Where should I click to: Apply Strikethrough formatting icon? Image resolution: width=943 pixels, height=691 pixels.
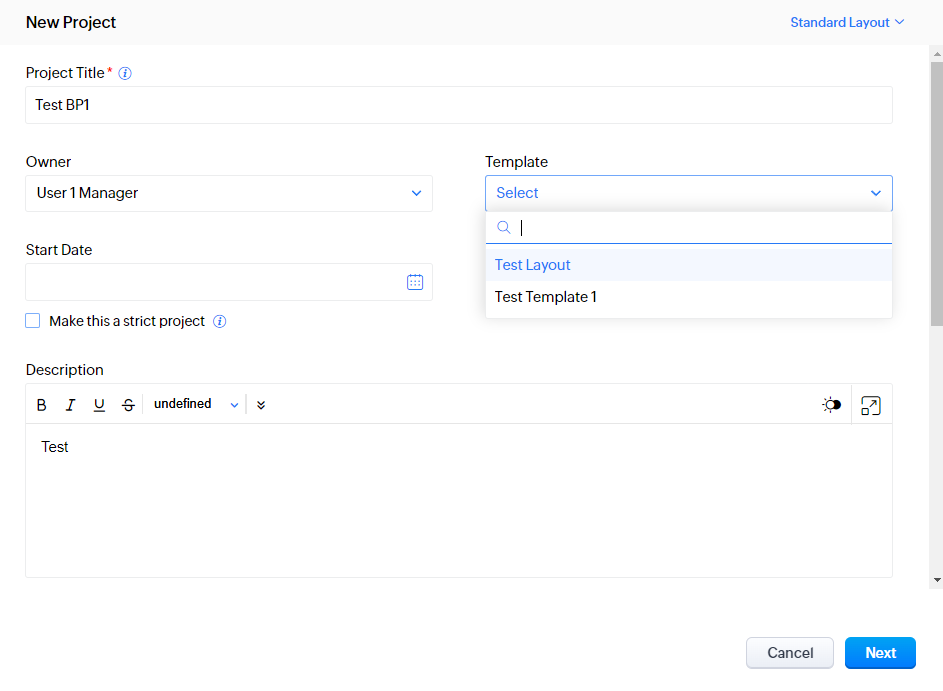(x=128, y=405)
